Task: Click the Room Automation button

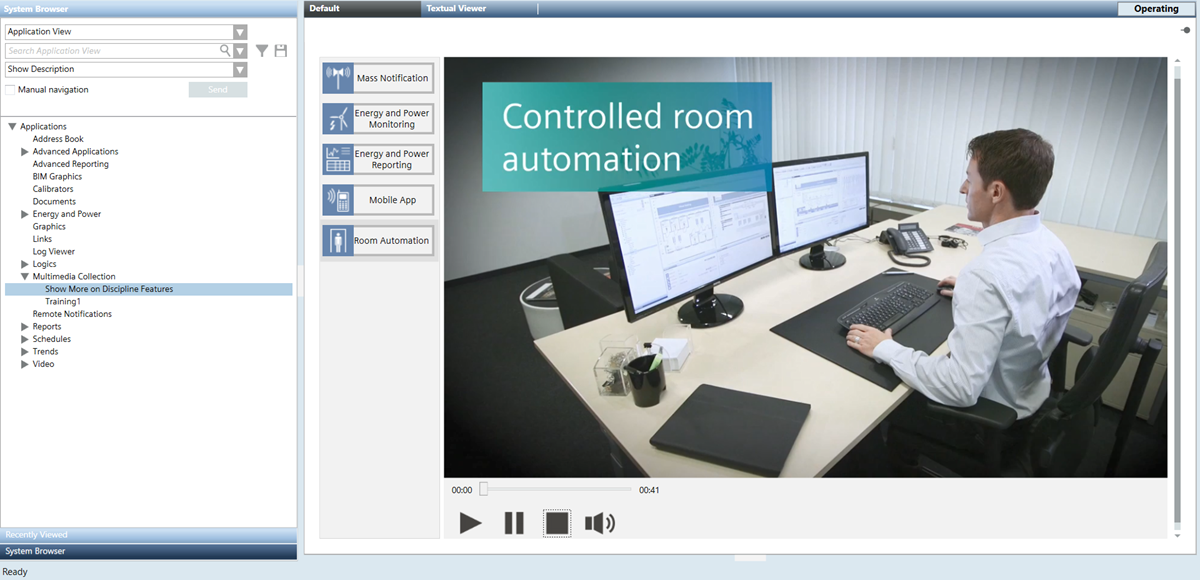Action: [378, 241]
